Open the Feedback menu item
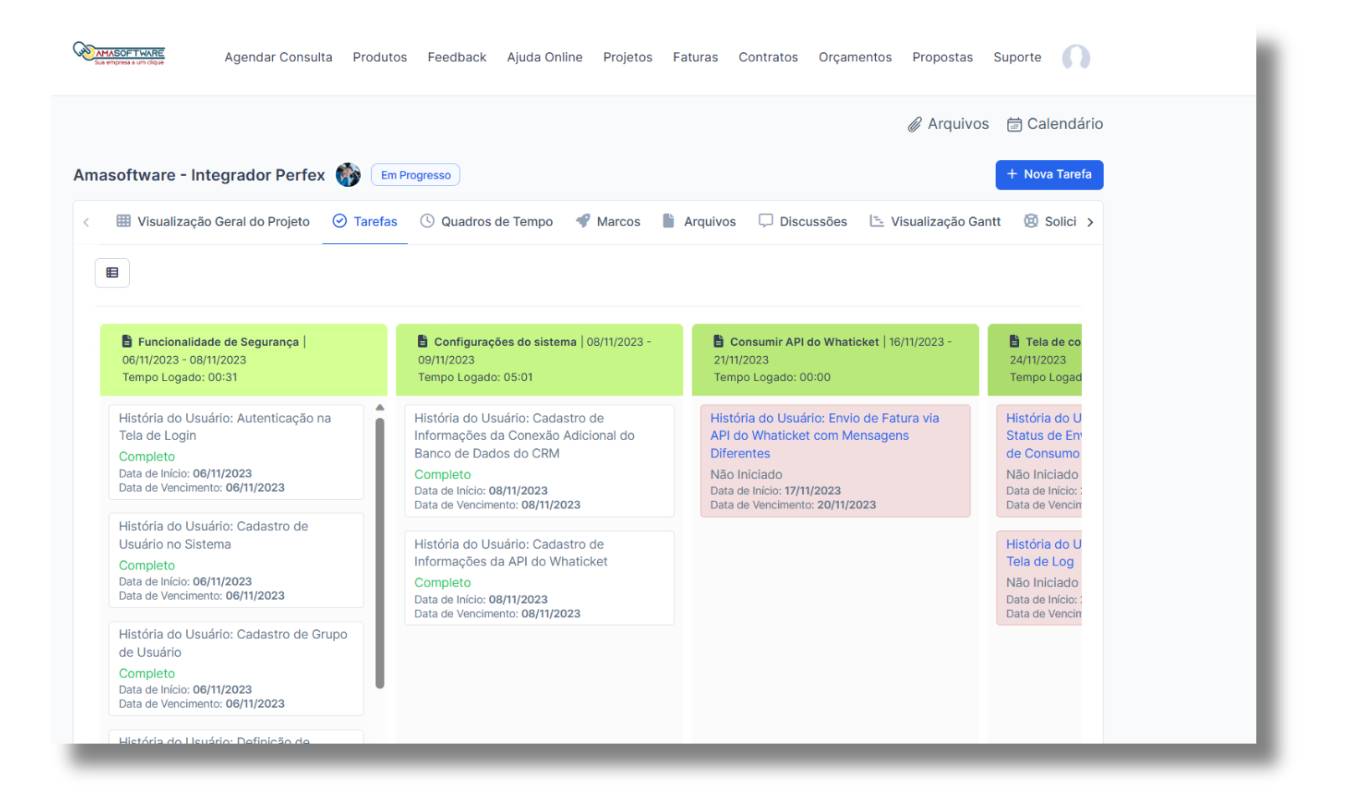 click(x=457, y=57)
